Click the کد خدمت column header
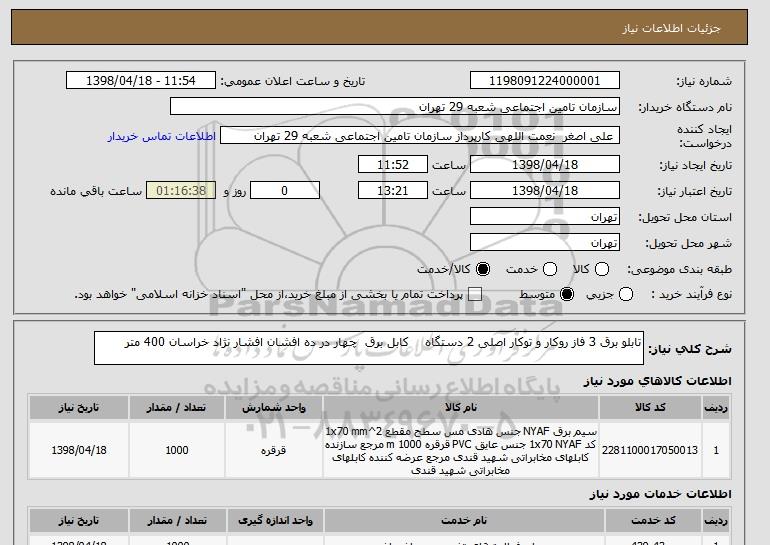 [x=653, y=520]
